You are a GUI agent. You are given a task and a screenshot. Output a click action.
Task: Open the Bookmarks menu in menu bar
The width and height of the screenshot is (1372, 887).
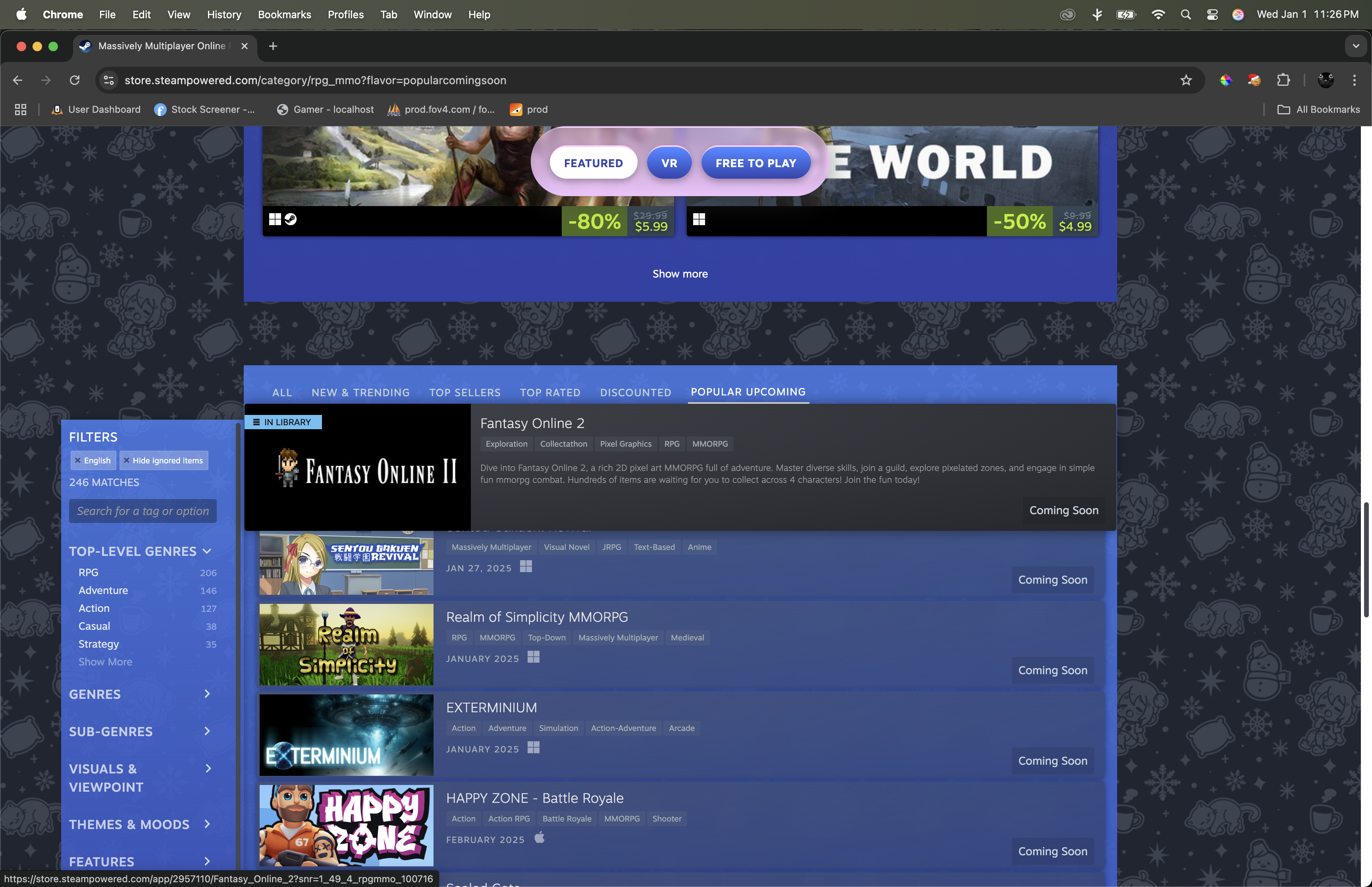click(x=284, y=14)
